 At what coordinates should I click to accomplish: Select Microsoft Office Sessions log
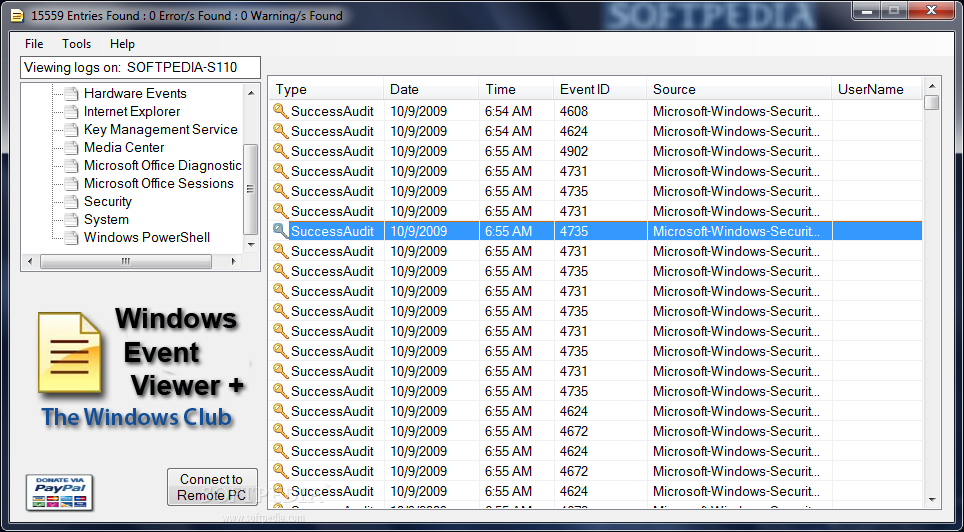point(159,183)
